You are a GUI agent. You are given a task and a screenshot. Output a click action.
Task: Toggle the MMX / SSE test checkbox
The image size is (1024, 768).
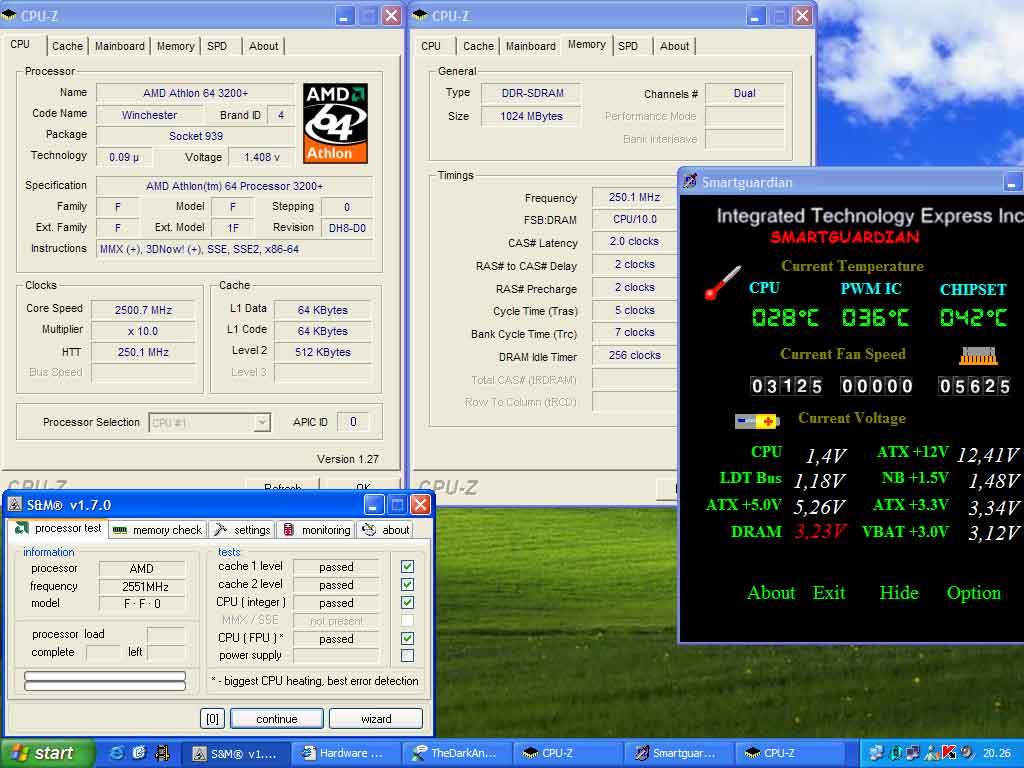(408, 620)
